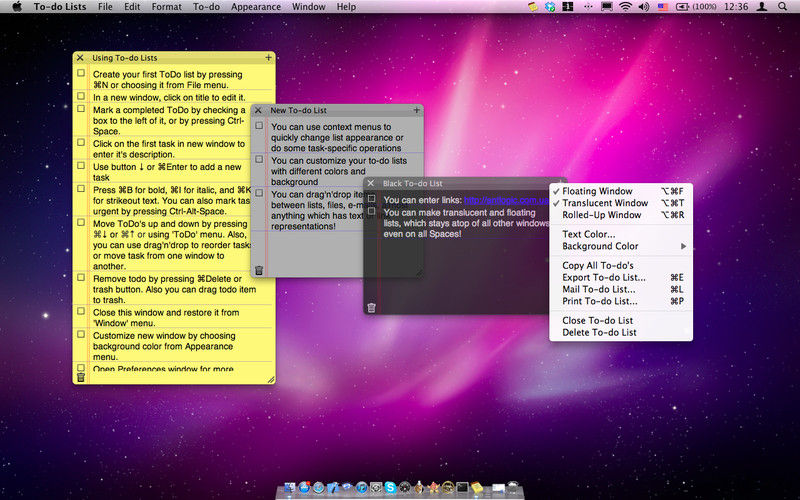Open the To-do Lists yellow notepad menu bar icon

point(533,7)
